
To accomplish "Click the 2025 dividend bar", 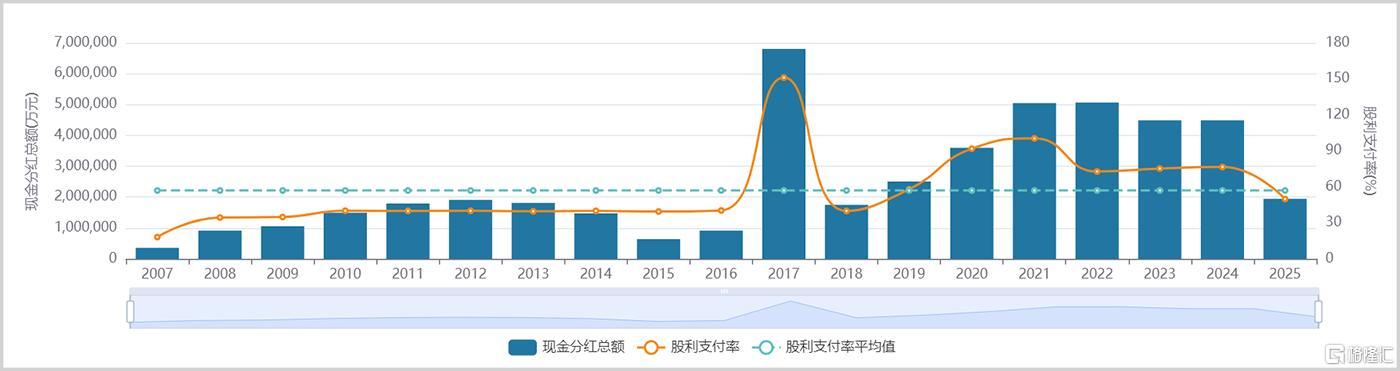I will [1285, 229].
